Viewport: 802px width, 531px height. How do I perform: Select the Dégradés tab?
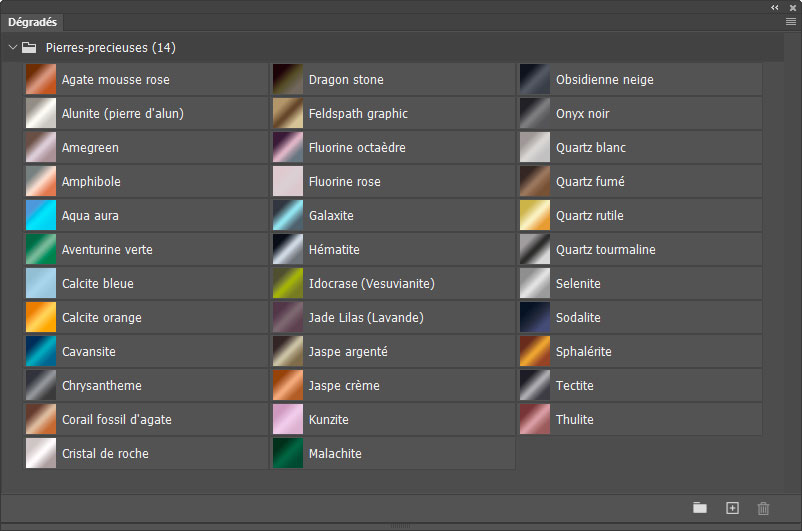(33, 21)
